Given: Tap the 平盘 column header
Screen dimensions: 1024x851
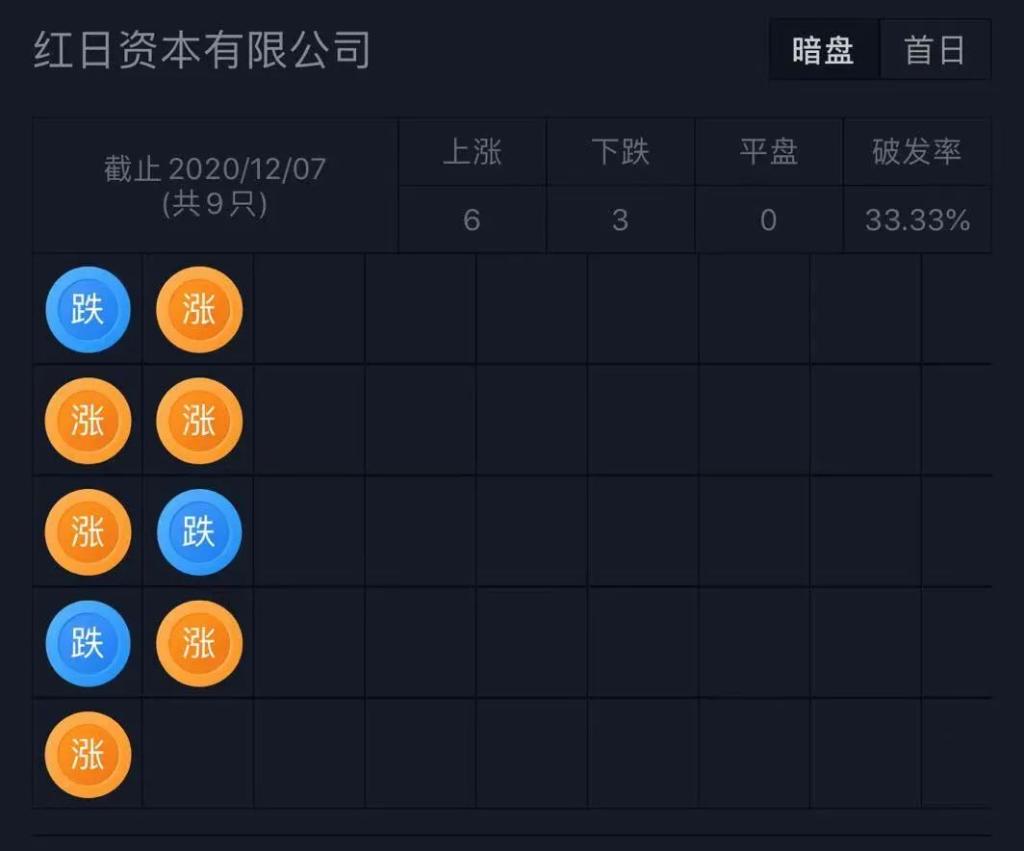Looking at the screenshot, I should [x=768, y=152].
